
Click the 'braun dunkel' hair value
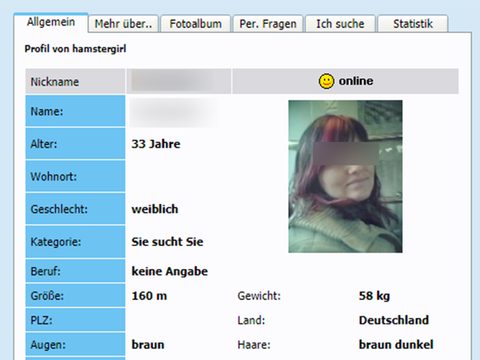tap(396, 345)
